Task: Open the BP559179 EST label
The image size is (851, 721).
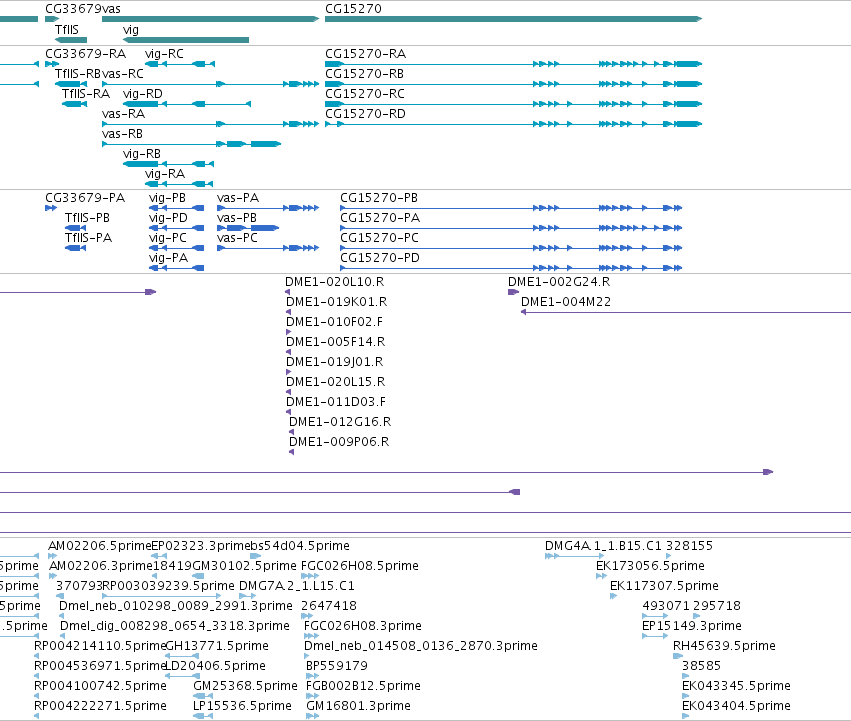Action: click(x=336, y=667)
